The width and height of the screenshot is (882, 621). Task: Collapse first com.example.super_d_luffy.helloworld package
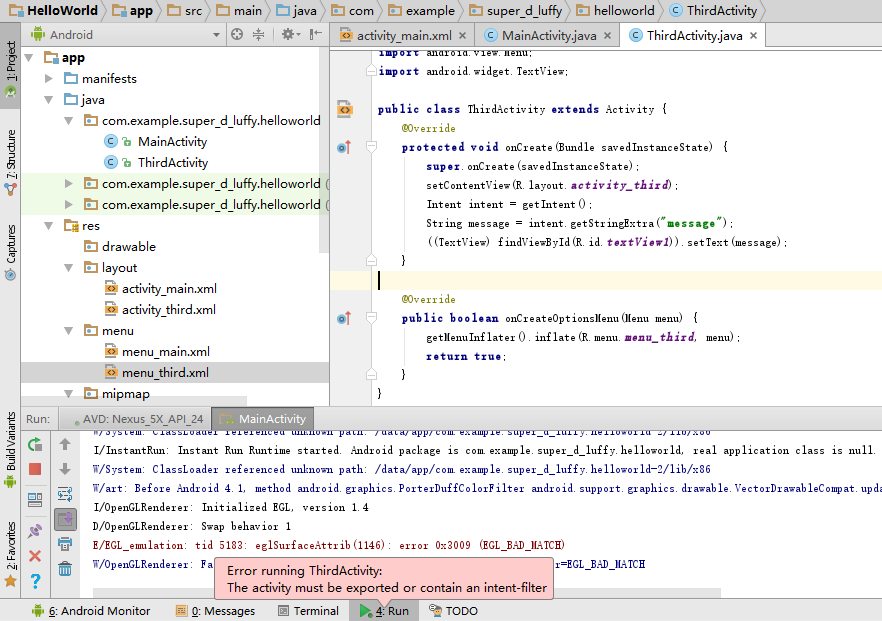coord(69,120)
